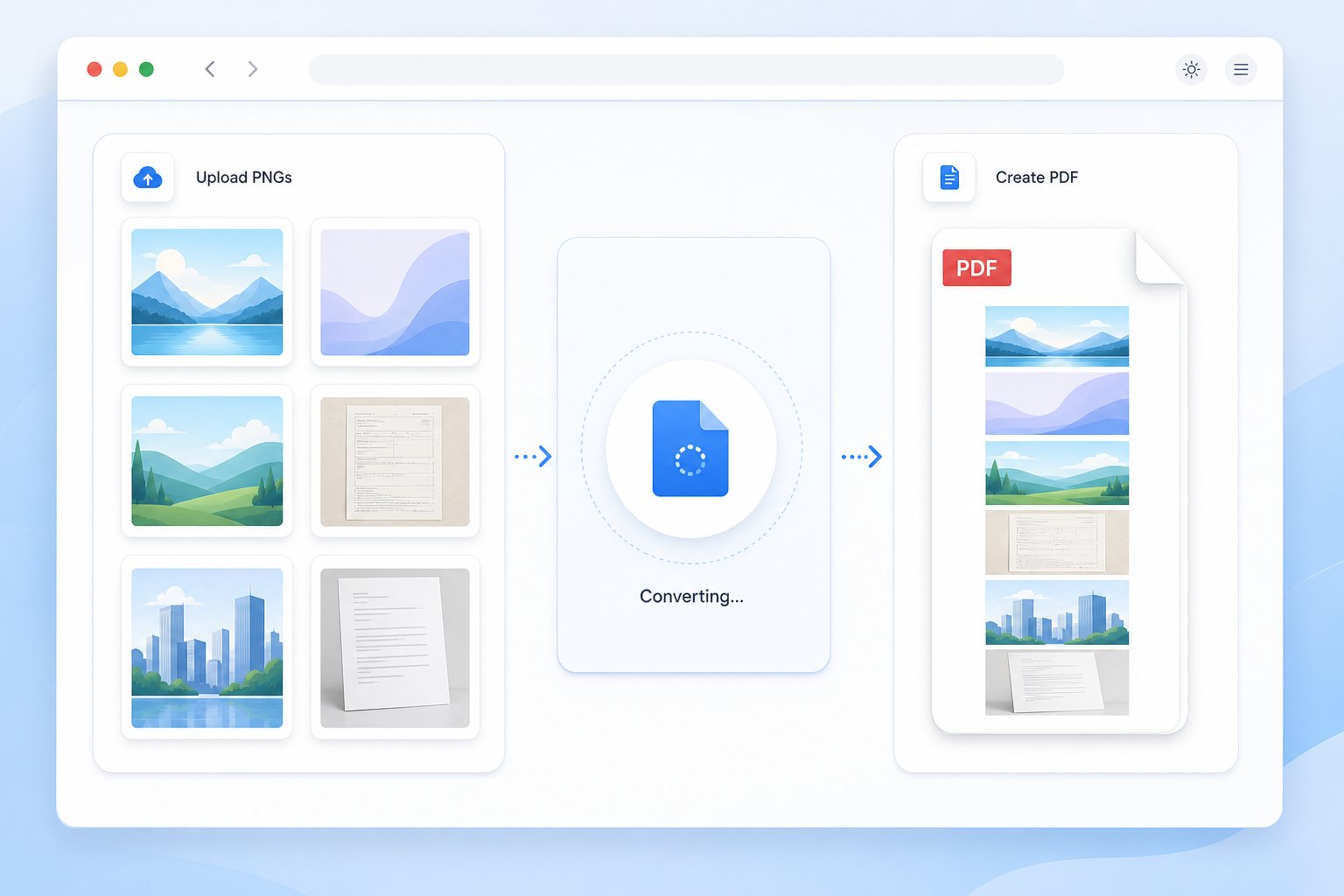The width and height of the screenshot is (1344, 896).
Task: Click the yellow minimize window dot
Action: pyautogui.click(x=121, y=69)
